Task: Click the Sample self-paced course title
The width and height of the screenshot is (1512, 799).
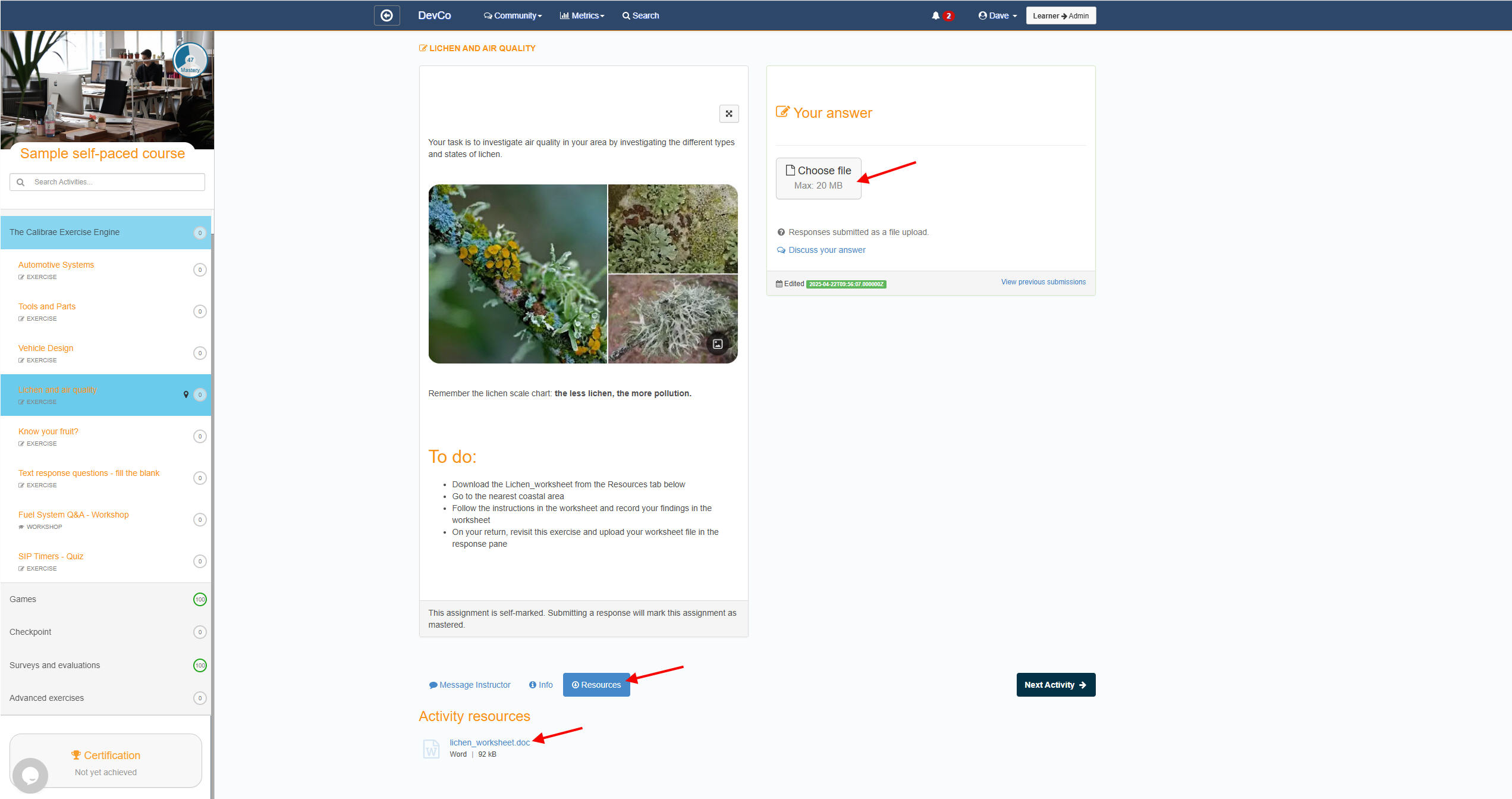Action: click(102, 153)
